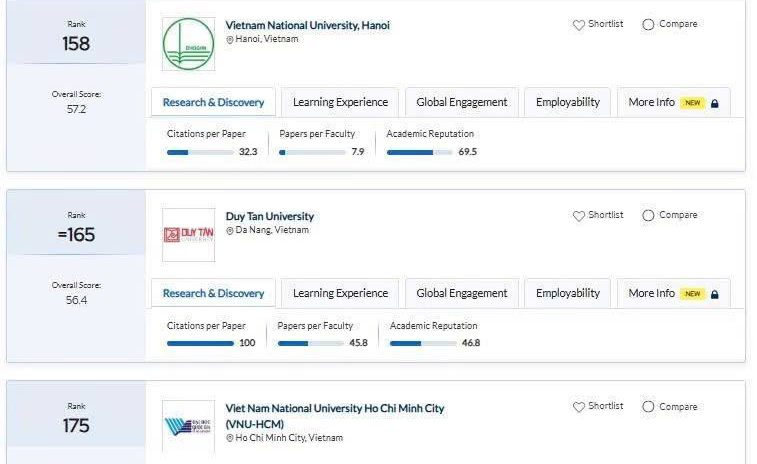This screenshot has height=464, width=757.
Task: Click Shortlist label for Hanoi university
Action: [x=605, y=24]
